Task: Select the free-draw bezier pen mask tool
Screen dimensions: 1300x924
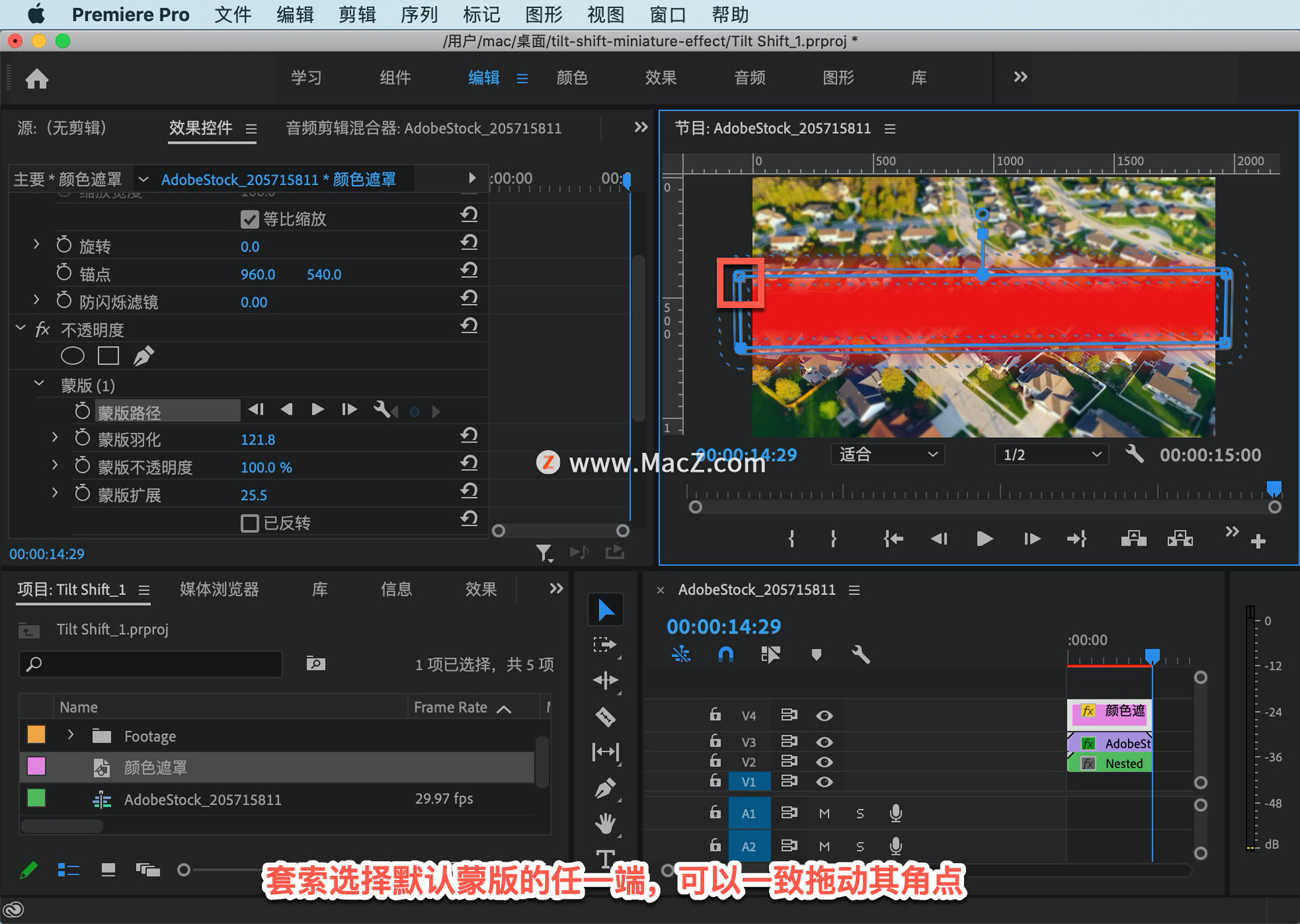Action: point(144,356)
